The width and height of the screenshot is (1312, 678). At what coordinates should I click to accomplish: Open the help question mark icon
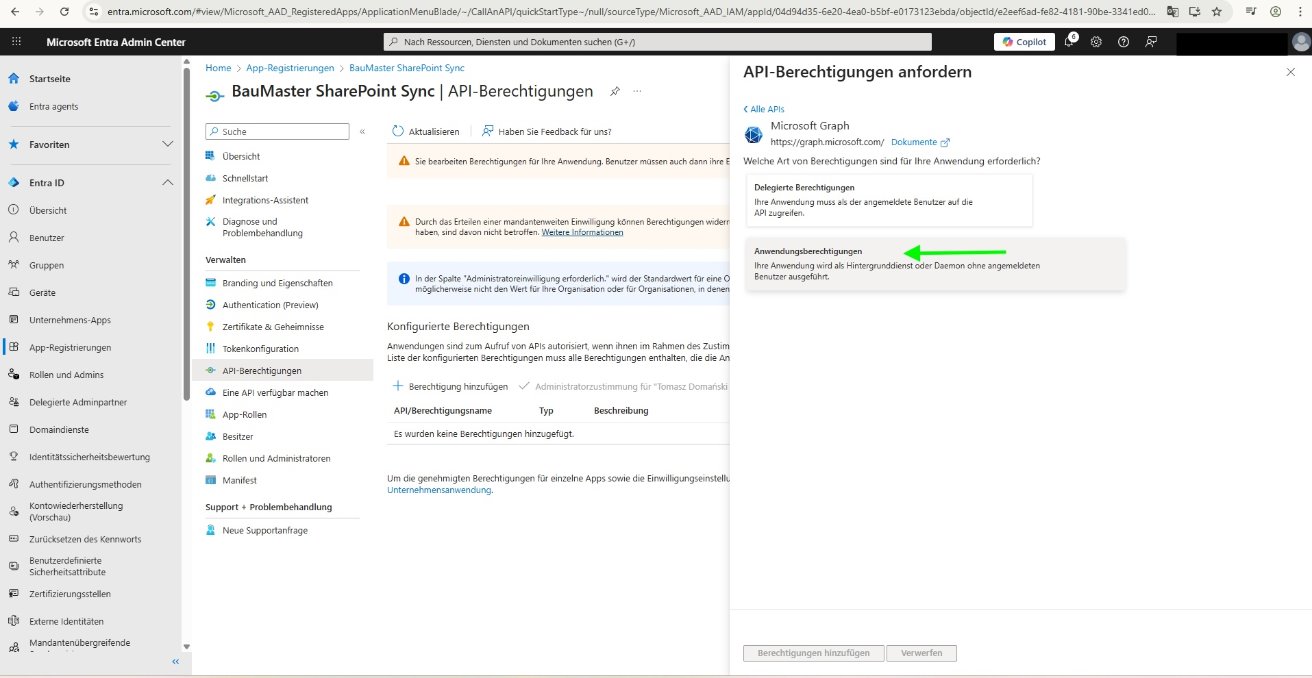coord(1123,41)
